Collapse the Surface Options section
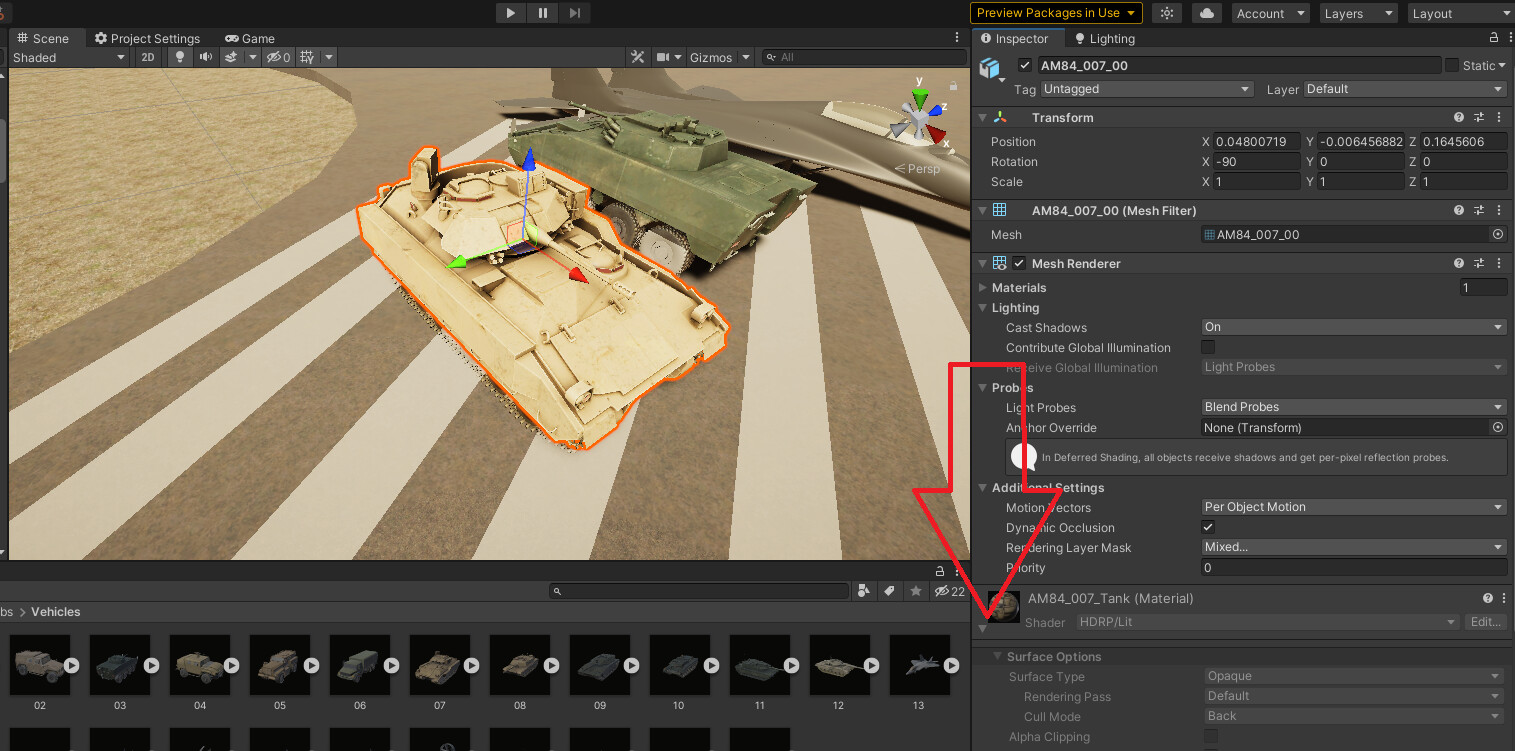 tap(996, 656)
